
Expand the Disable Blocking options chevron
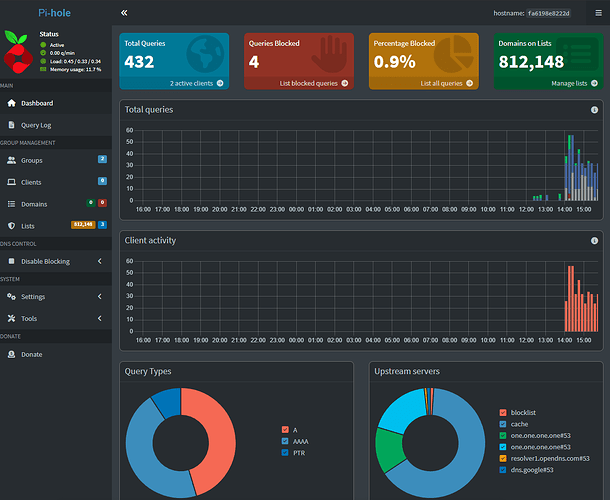pos(99,261)
